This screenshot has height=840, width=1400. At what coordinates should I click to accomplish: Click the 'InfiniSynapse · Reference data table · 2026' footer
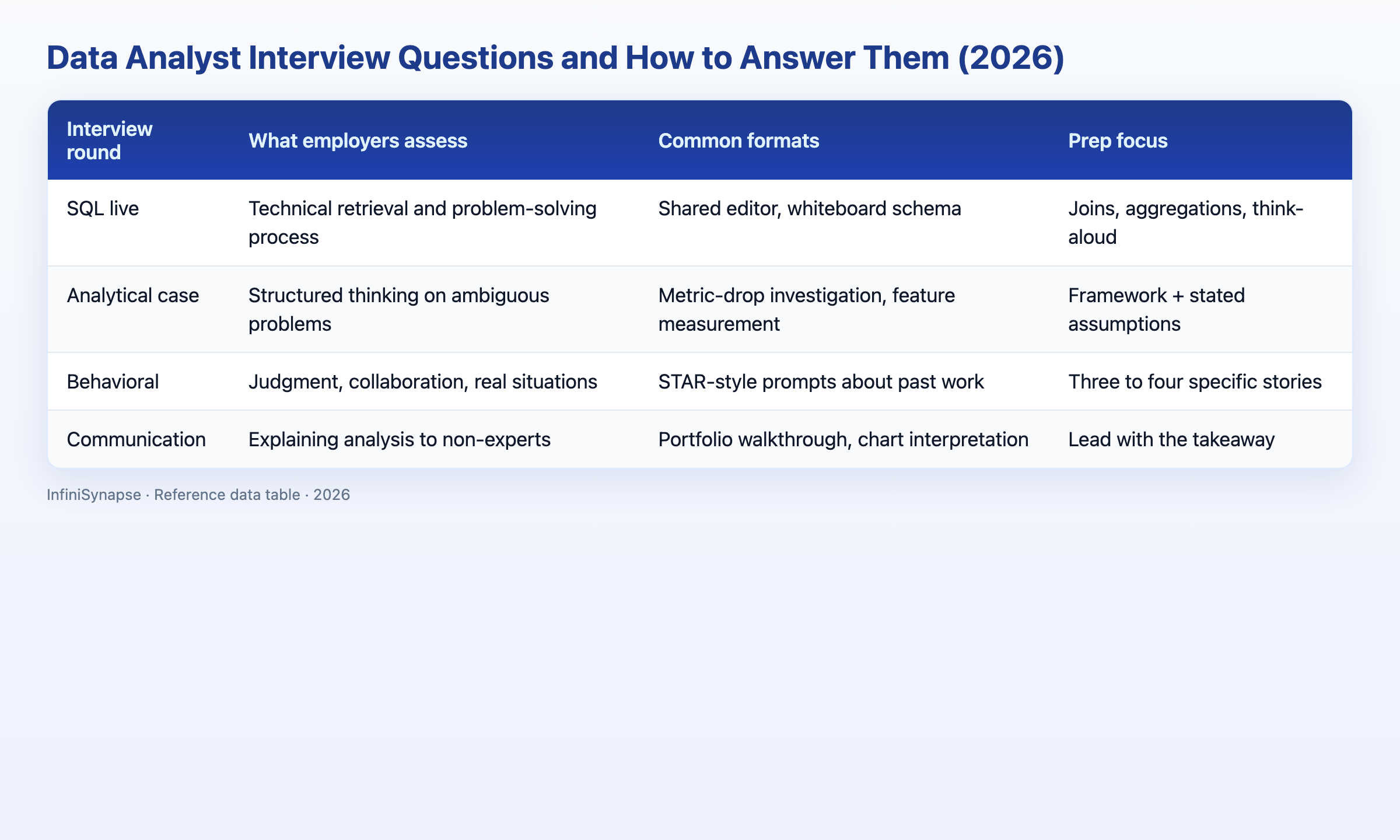pos(198,495)
